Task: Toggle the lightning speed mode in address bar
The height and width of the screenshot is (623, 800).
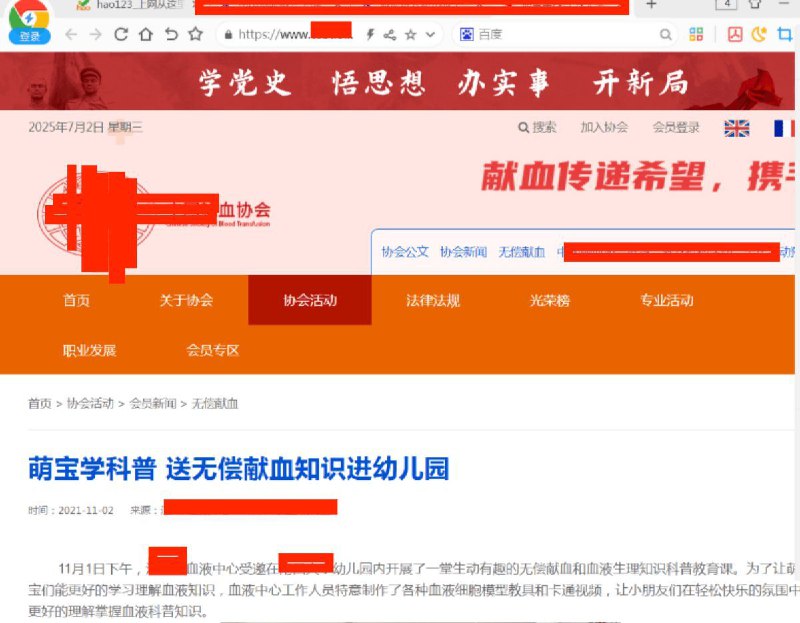Action: [369, 33]
